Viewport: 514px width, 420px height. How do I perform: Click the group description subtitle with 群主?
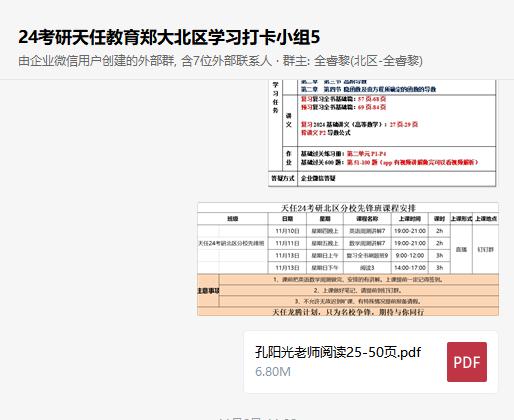[x=220, y=61]
